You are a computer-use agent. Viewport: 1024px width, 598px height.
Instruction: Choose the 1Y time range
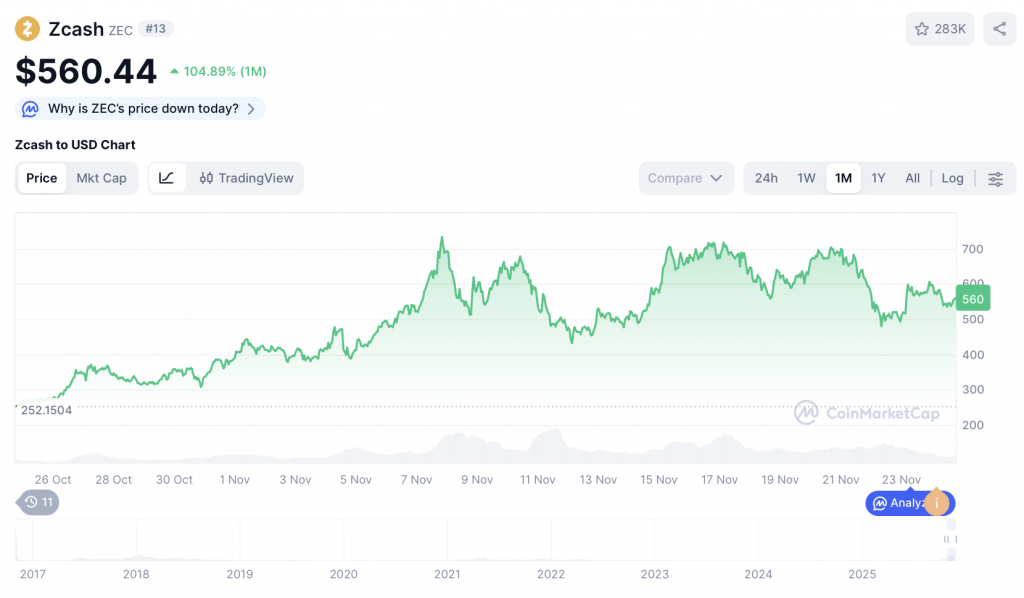[878, 178]
